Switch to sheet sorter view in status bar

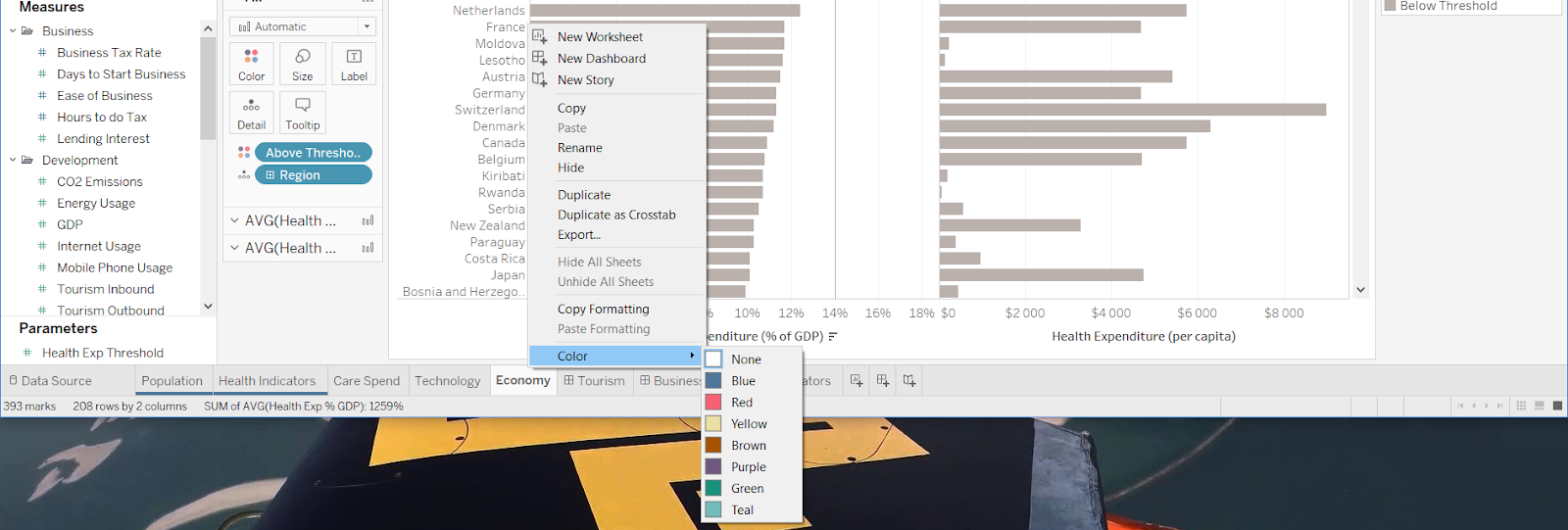click(1521, 406)
